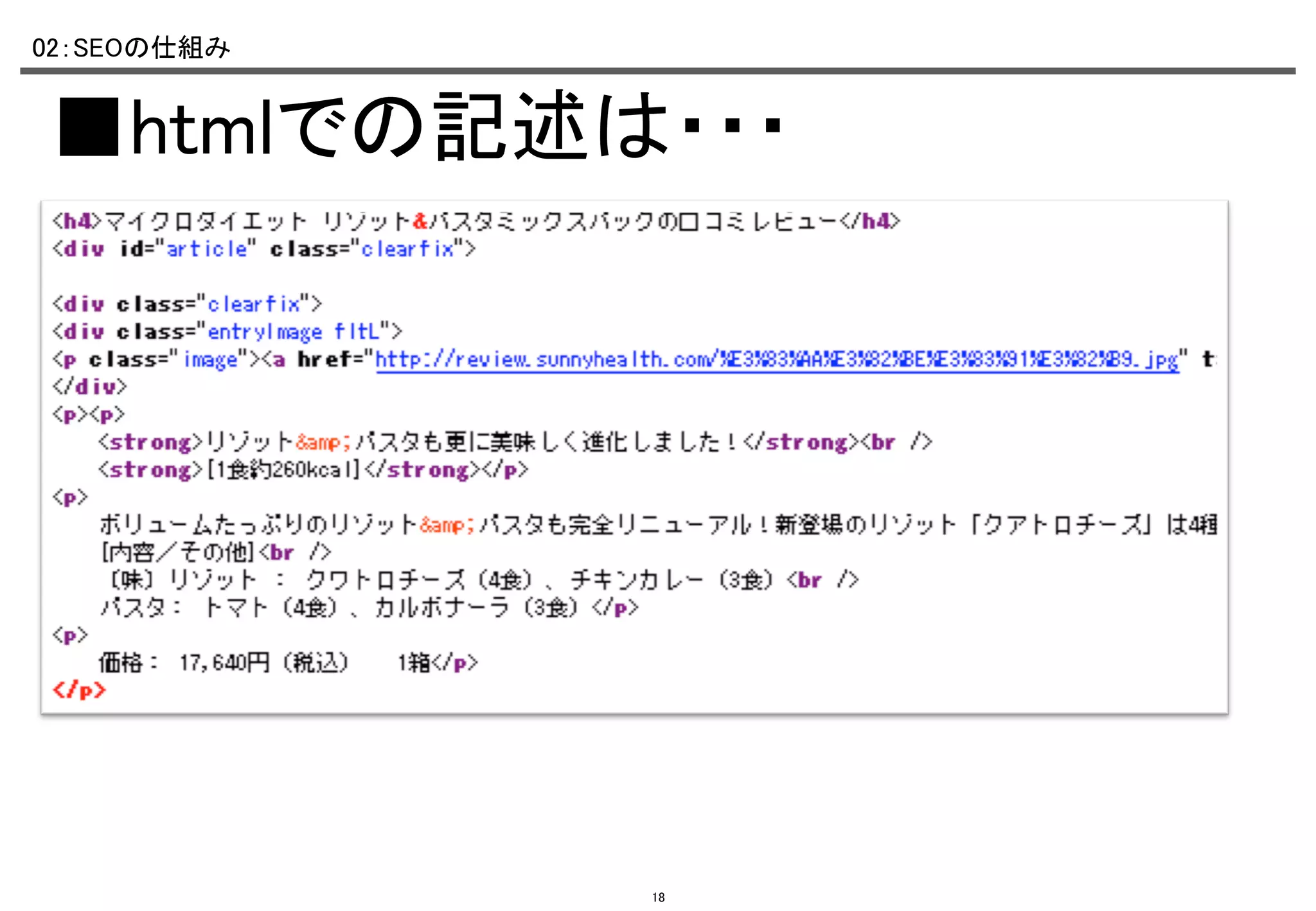Screen dimensions: 1316x911
Task: Click the standalone div class="clearfix" line
Action: click(x=187, y=304)
